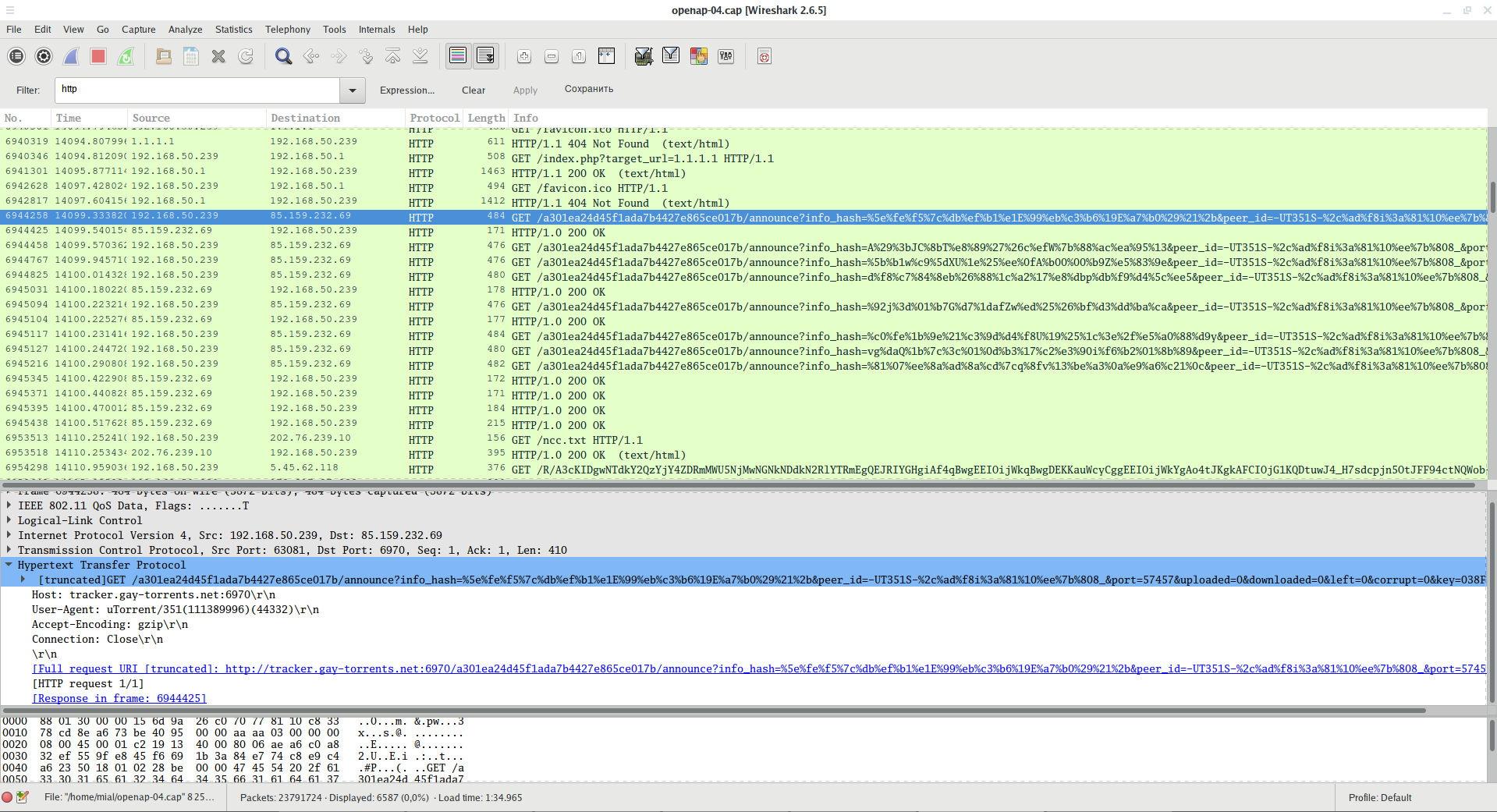1497x812 pixels.
Task: Open the filter history dropdown
Action: pos(352,90)
